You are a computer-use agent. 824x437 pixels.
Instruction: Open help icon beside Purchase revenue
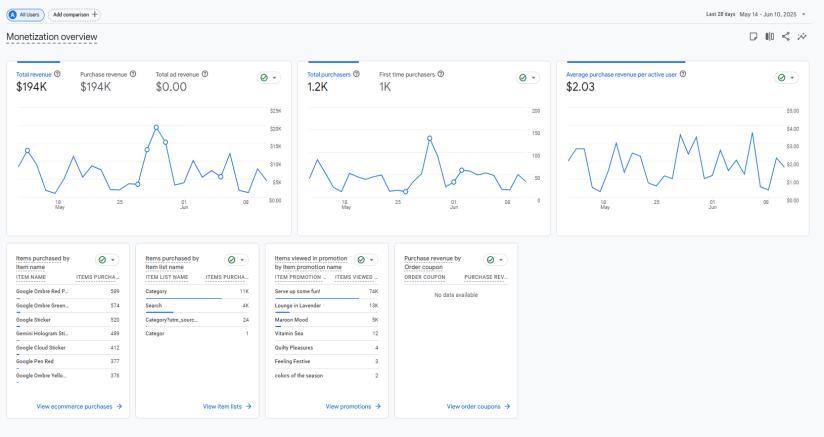(133, 74)
